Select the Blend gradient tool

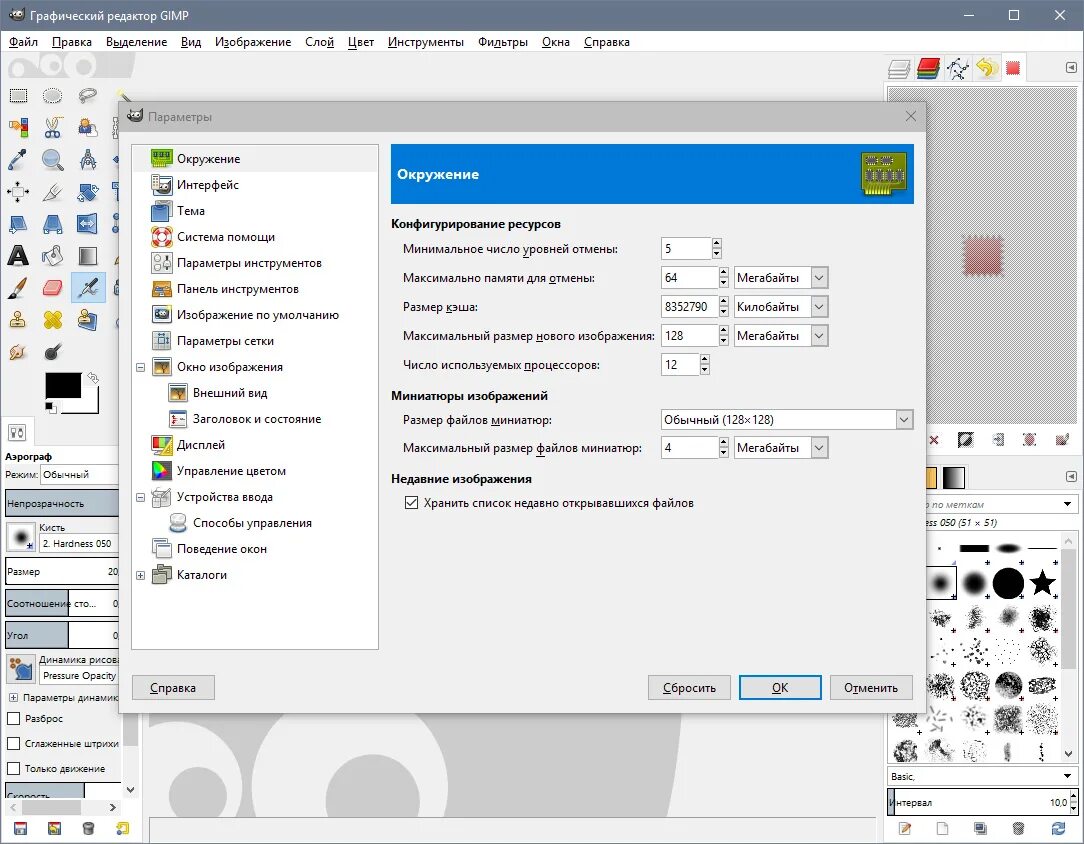pyautogui.click(x=88, y=256)
